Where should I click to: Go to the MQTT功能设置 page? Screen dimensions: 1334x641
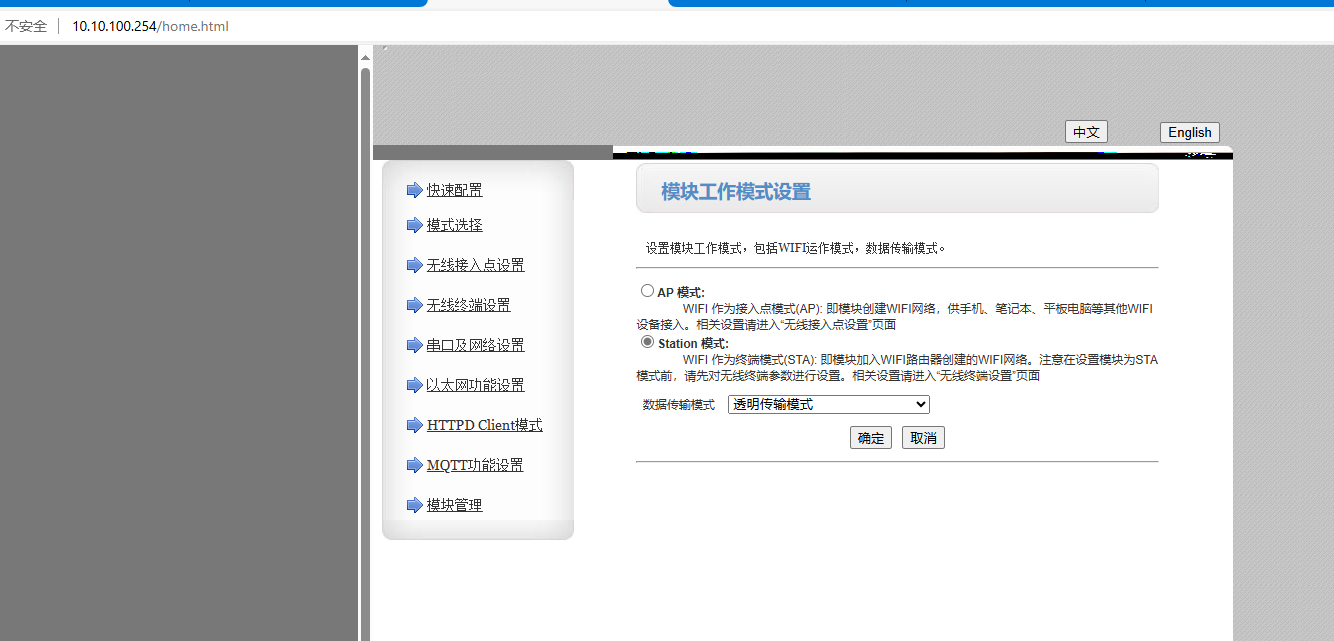click(x=475, y=465)
